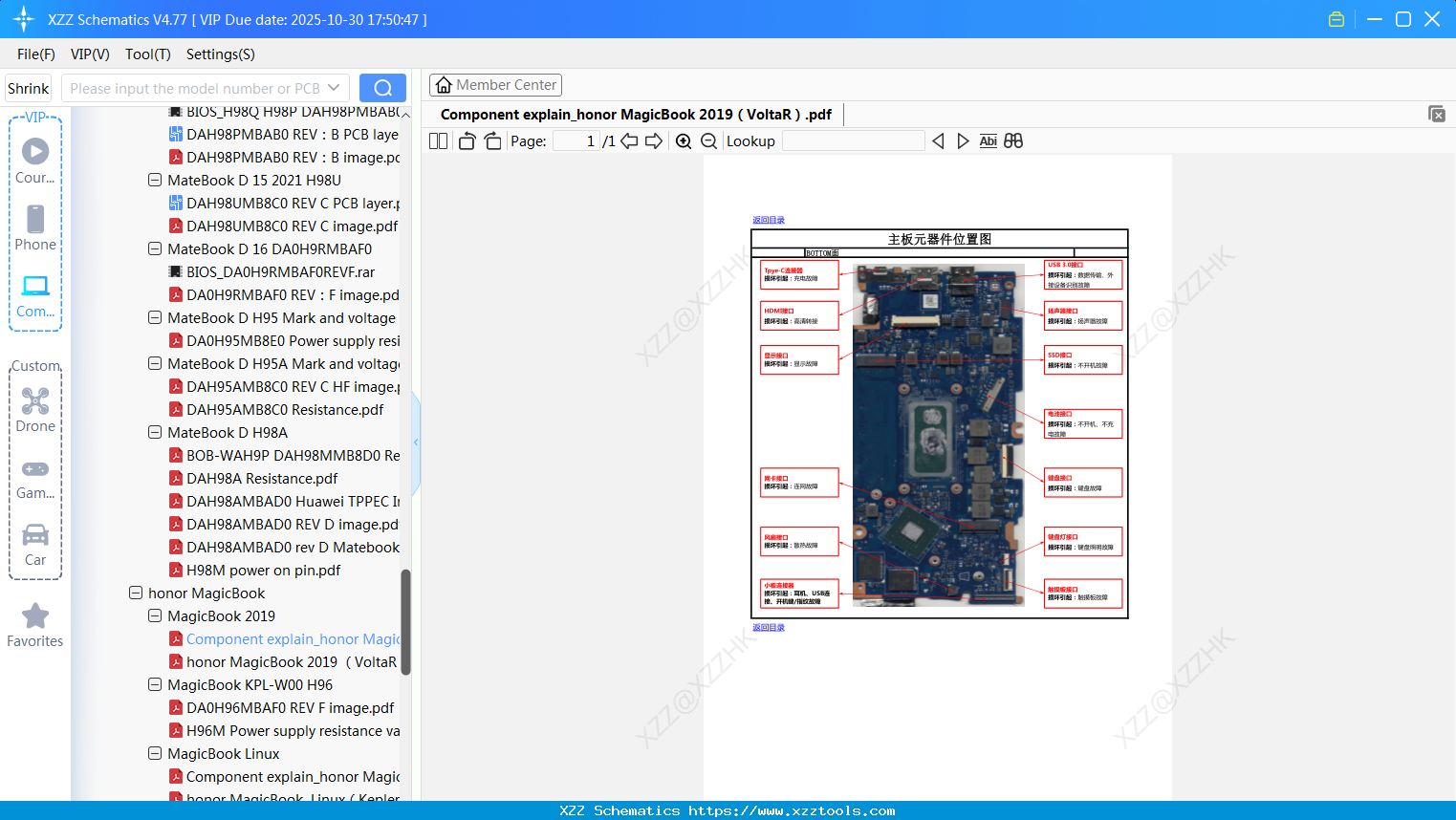Go to next page arrow
The height and width of the screenshot is (820, 1456).
pyautogui.click(x=654, y=141)
